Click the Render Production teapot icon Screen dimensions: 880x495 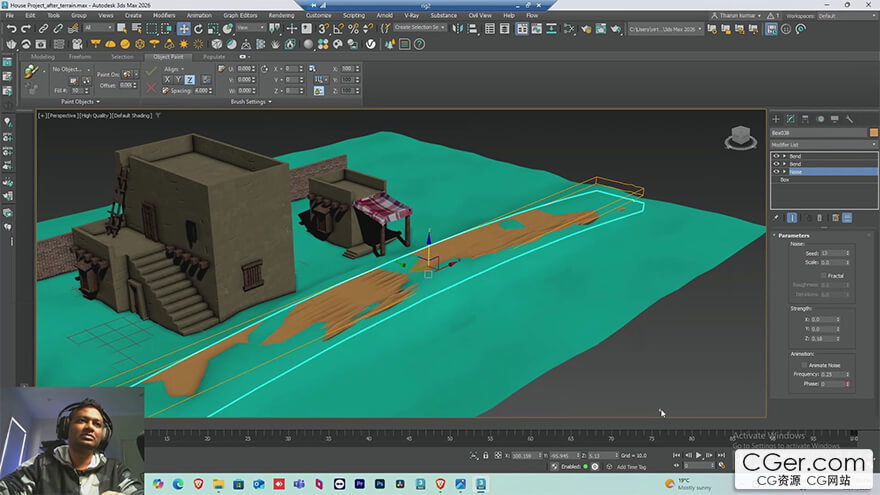616,29
